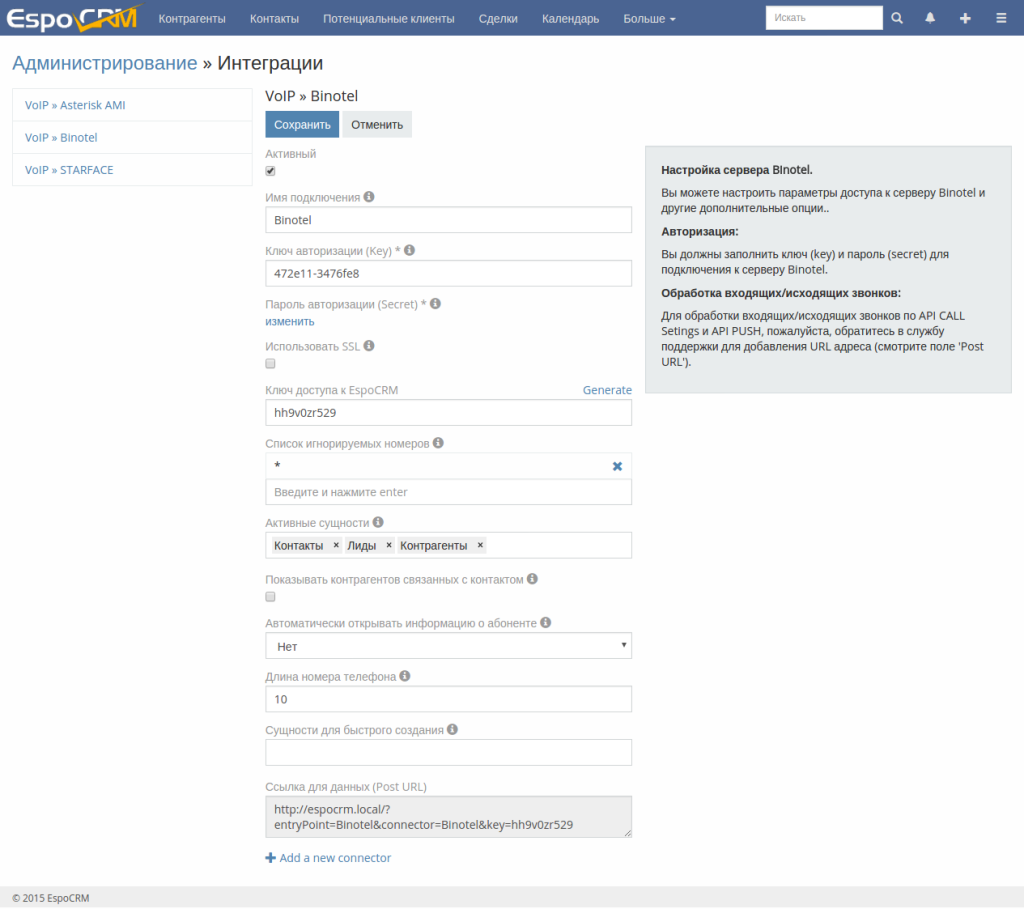Screen dimensions: 1024x909
Task: Select VoIP » Asterisk AMI integration
Action: click(x=75, y=105)
